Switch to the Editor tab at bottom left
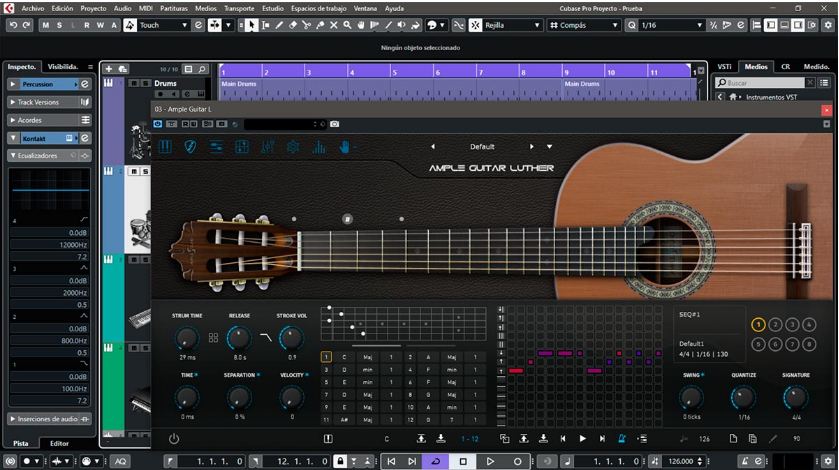Viewport: 839px width, 470px height. 59,443
